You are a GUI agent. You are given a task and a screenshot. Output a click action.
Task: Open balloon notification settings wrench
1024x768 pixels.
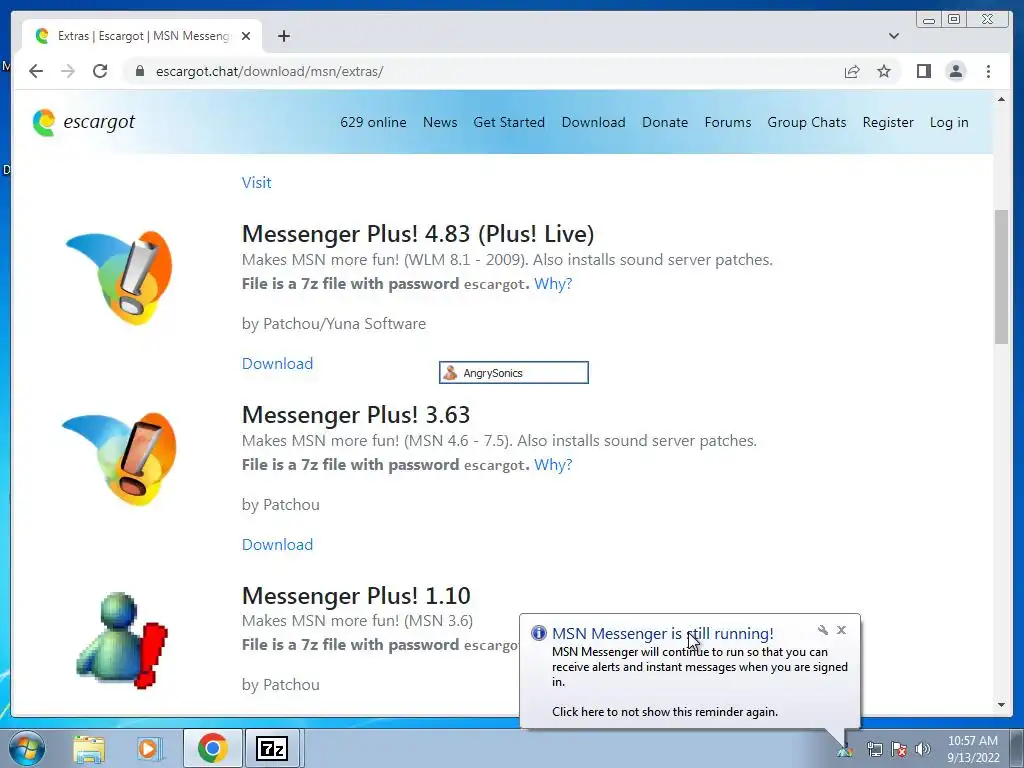(822, 630)
